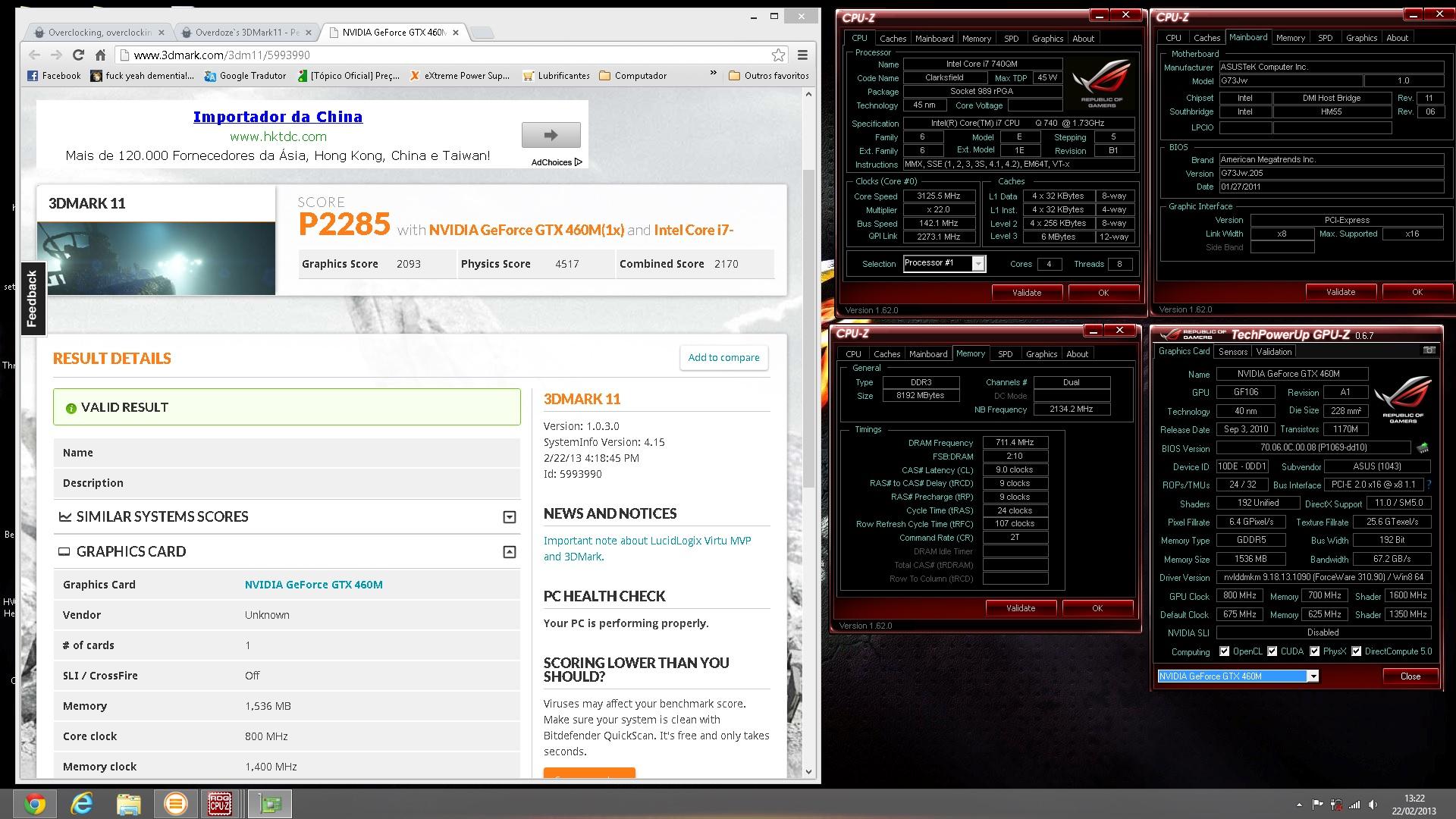Toggle the CUDA checkbox in GPU-Z

(x=1272, y=651)
